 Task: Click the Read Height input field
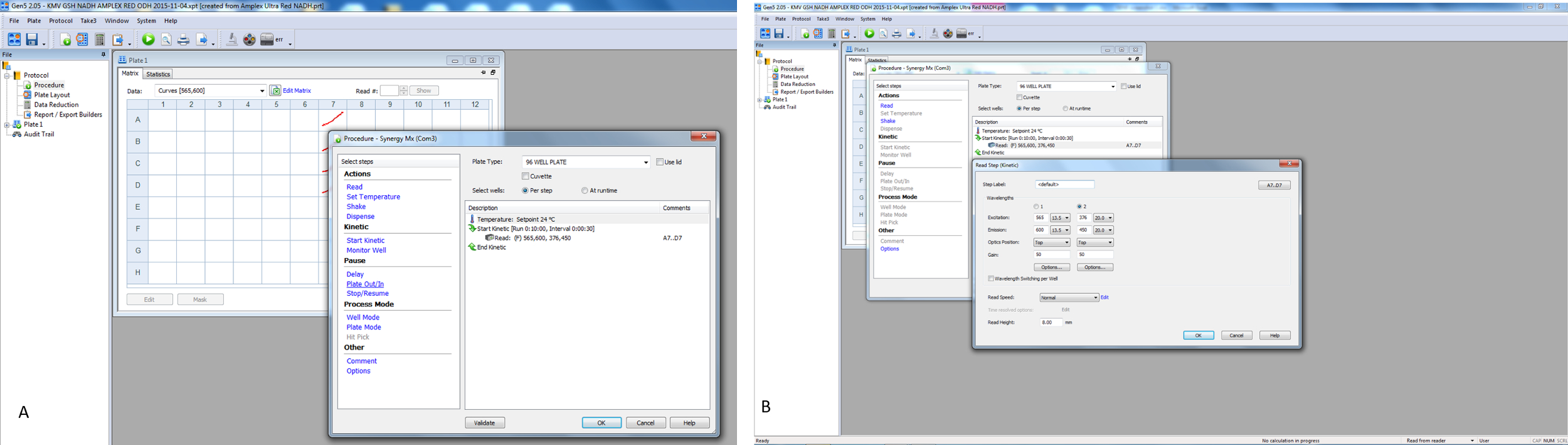click(1051, 323)
